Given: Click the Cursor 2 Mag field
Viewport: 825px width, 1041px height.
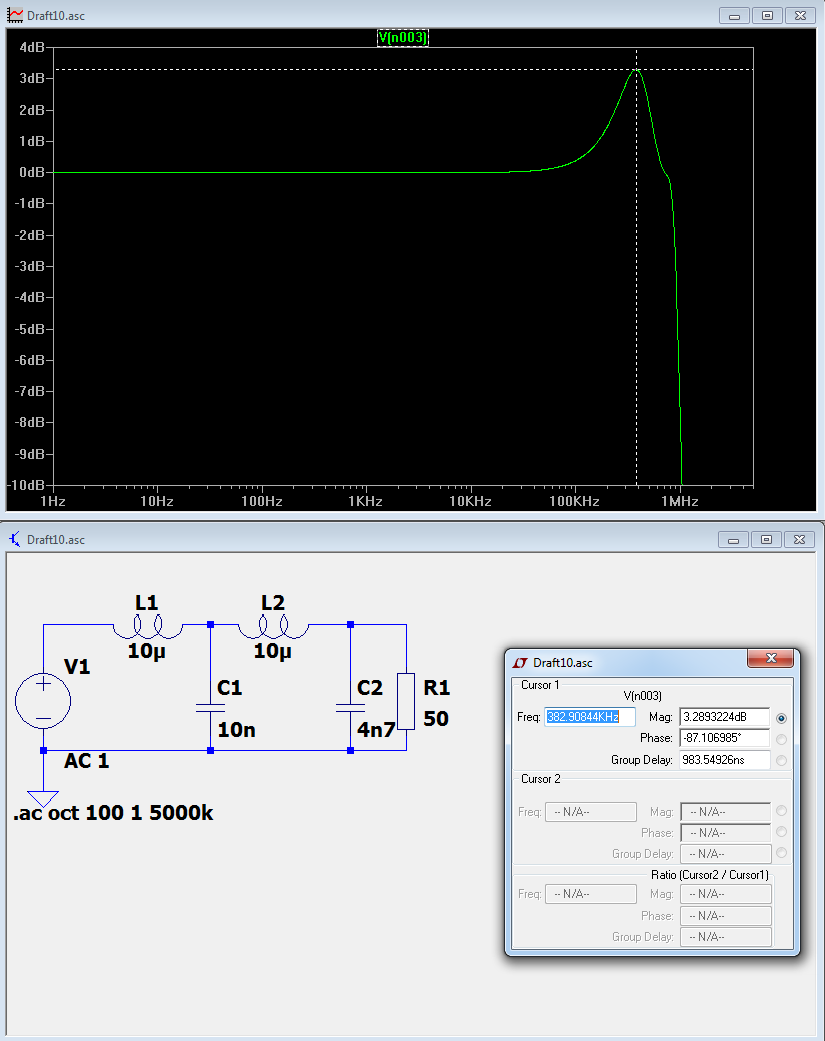Looking at the screenshot, I should 726,812.
